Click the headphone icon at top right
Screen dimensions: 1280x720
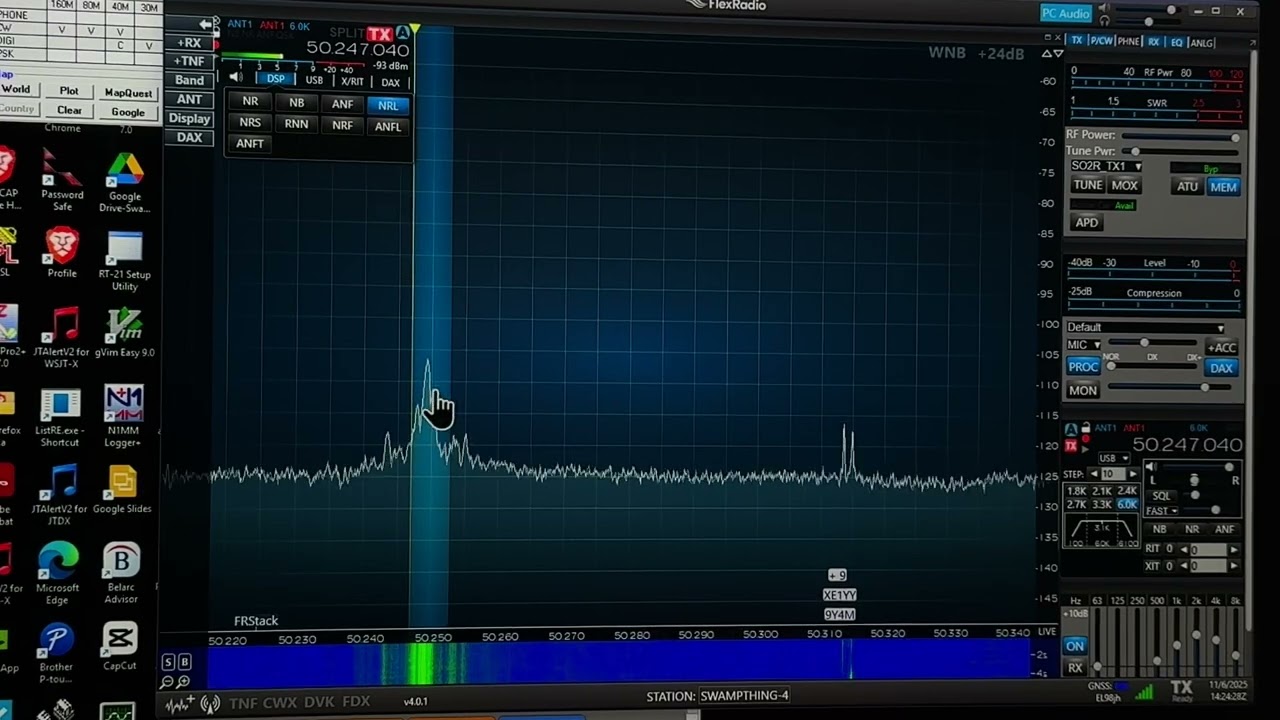click(x=1105, y=21)
